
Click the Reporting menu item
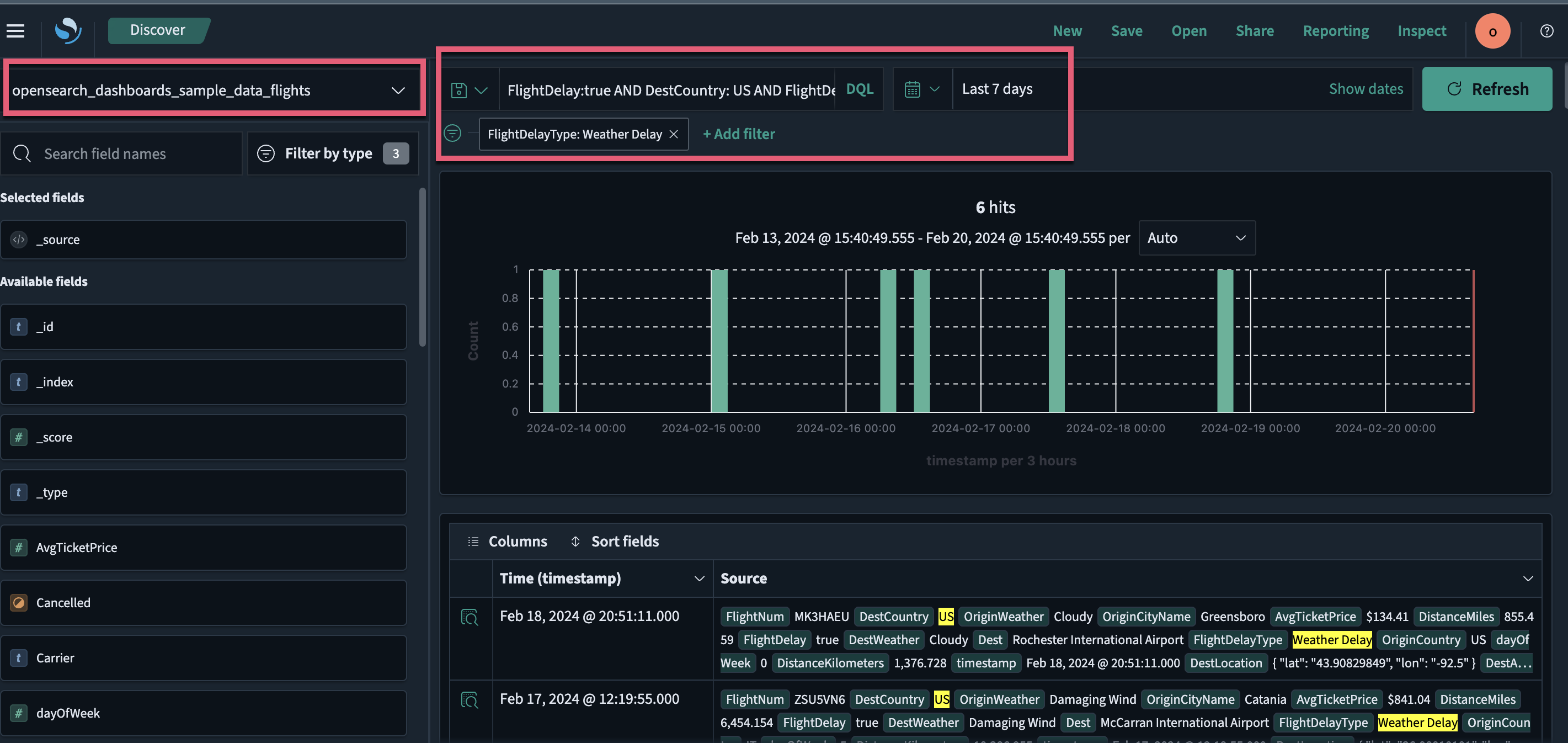(x=1336, y=30)
